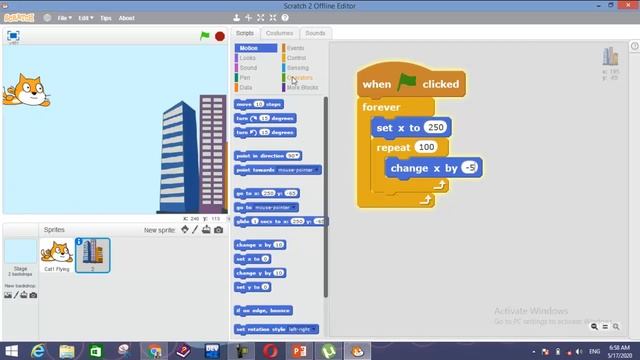Image resolution: width=640 pixels, height=360 pixels.
Task: Select the Cat1 Flying sprite thumbnail
Action: point(57,255)
